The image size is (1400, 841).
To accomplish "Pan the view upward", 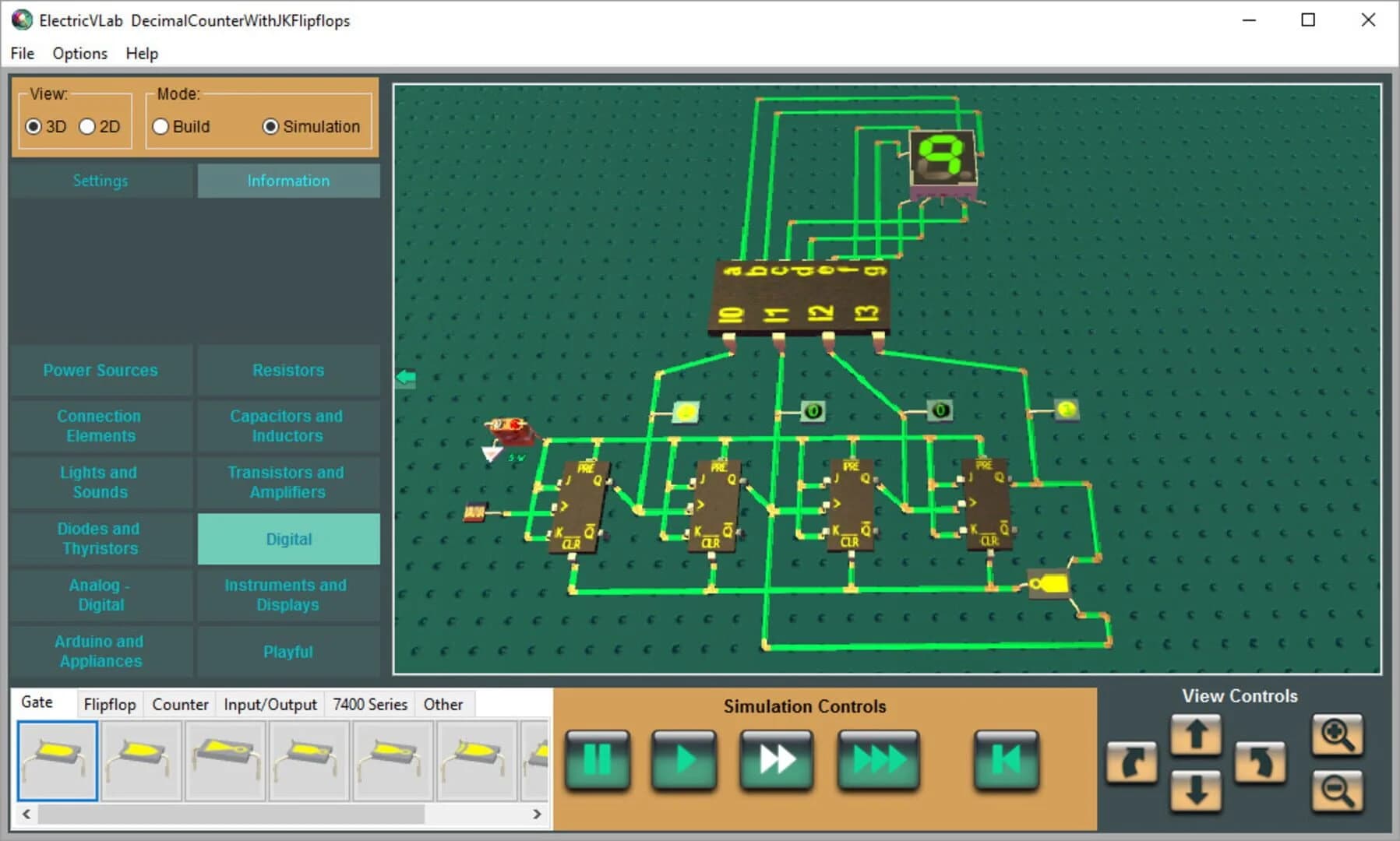I will [1197, 733].
